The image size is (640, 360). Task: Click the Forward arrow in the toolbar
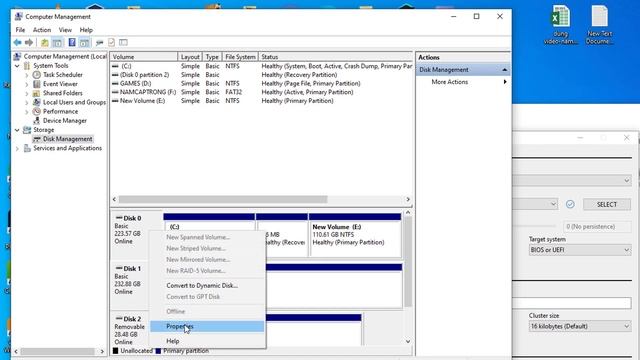[29, 42]
